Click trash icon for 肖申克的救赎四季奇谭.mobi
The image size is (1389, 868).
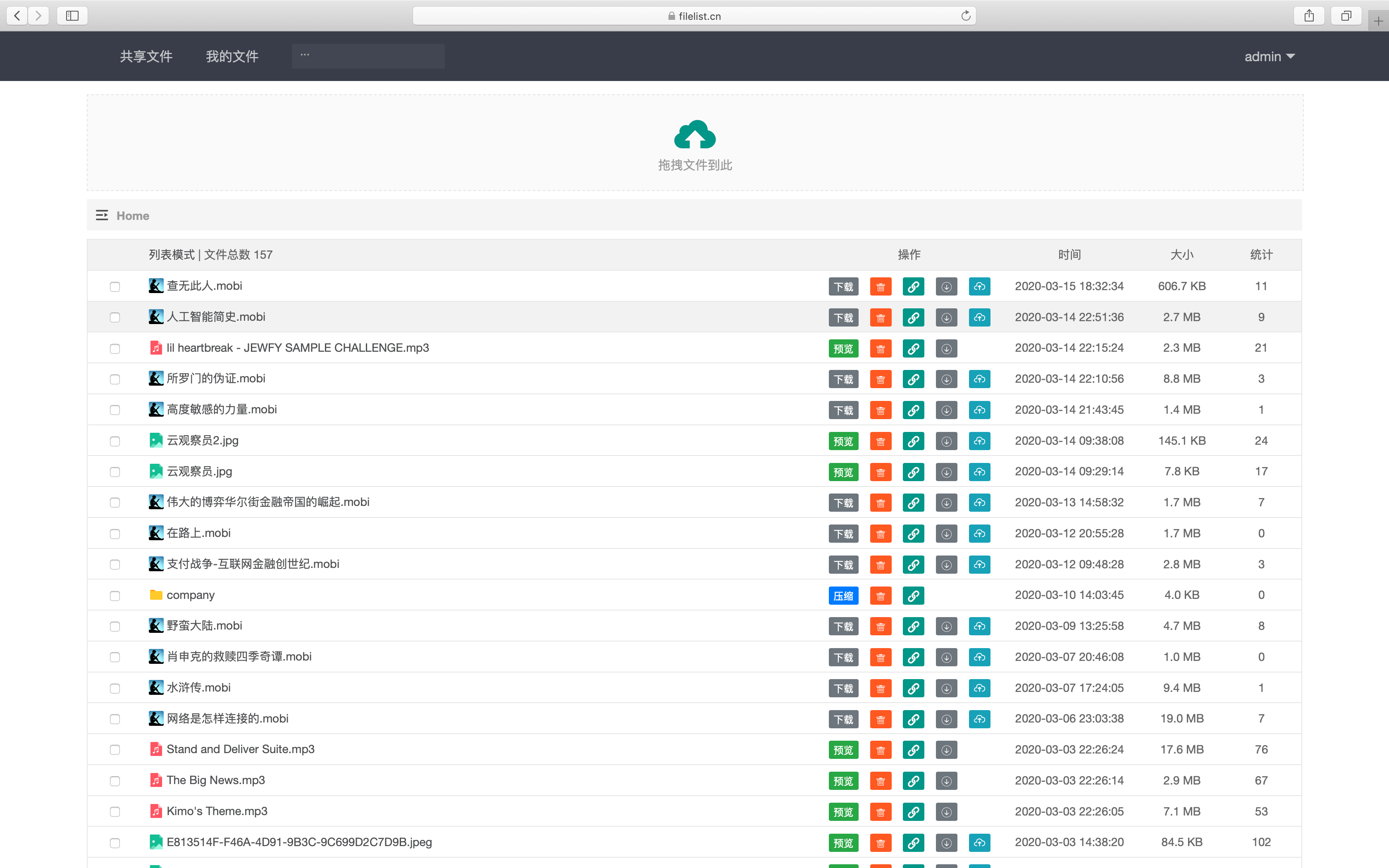click(x=881, y=657)
